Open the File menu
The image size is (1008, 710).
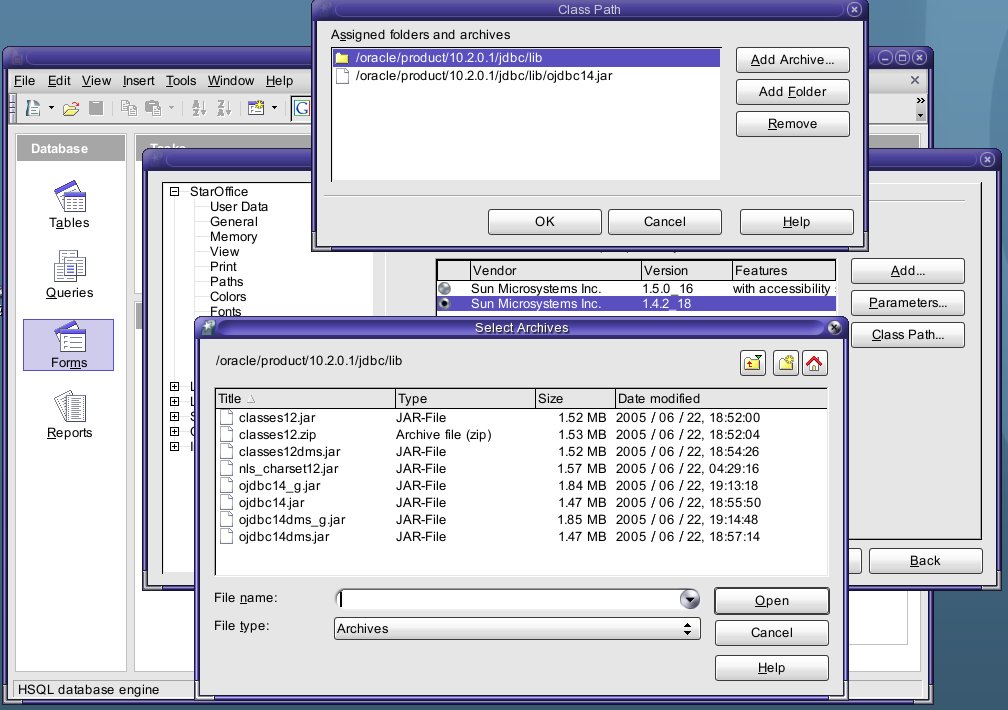click(24, 81)
